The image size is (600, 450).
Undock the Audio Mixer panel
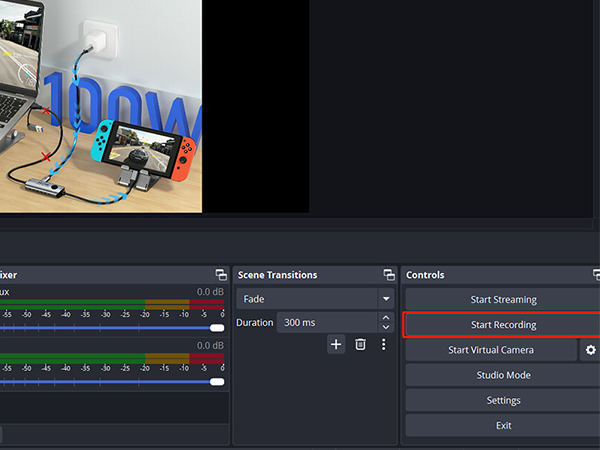[221, 275]
